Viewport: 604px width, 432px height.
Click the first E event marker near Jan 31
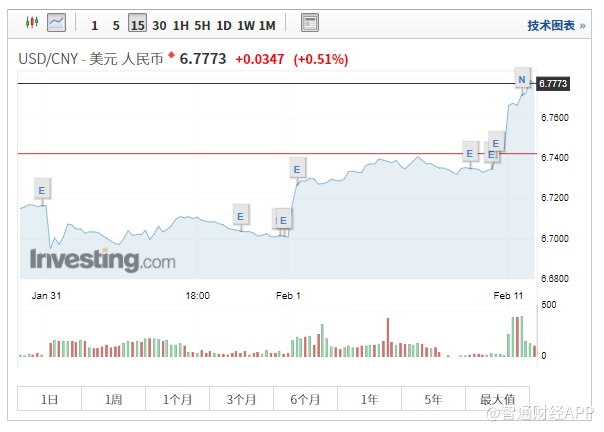(x=41, y=189)
